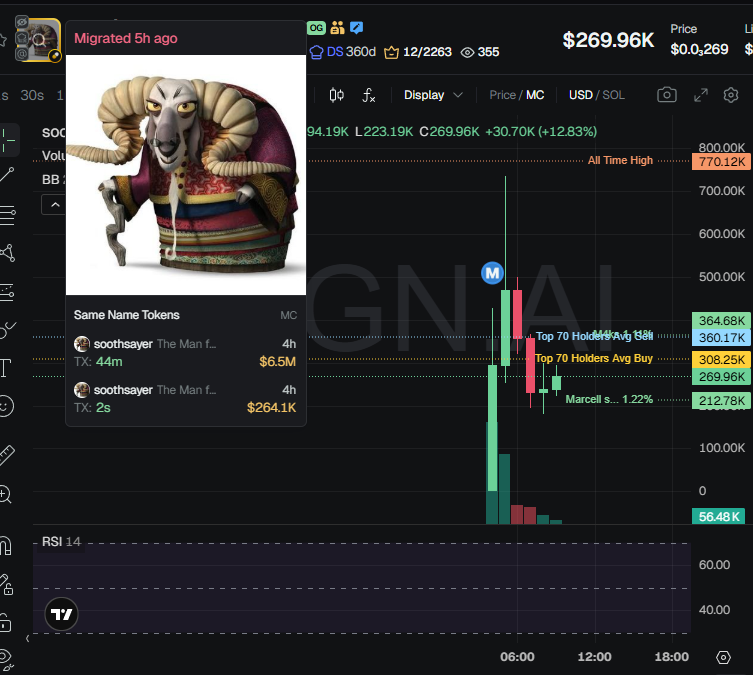The width and height of the screenshot is (753, 675).
Task: Click the Price $0.0₃269 value
Action: (x=699, y=49)
